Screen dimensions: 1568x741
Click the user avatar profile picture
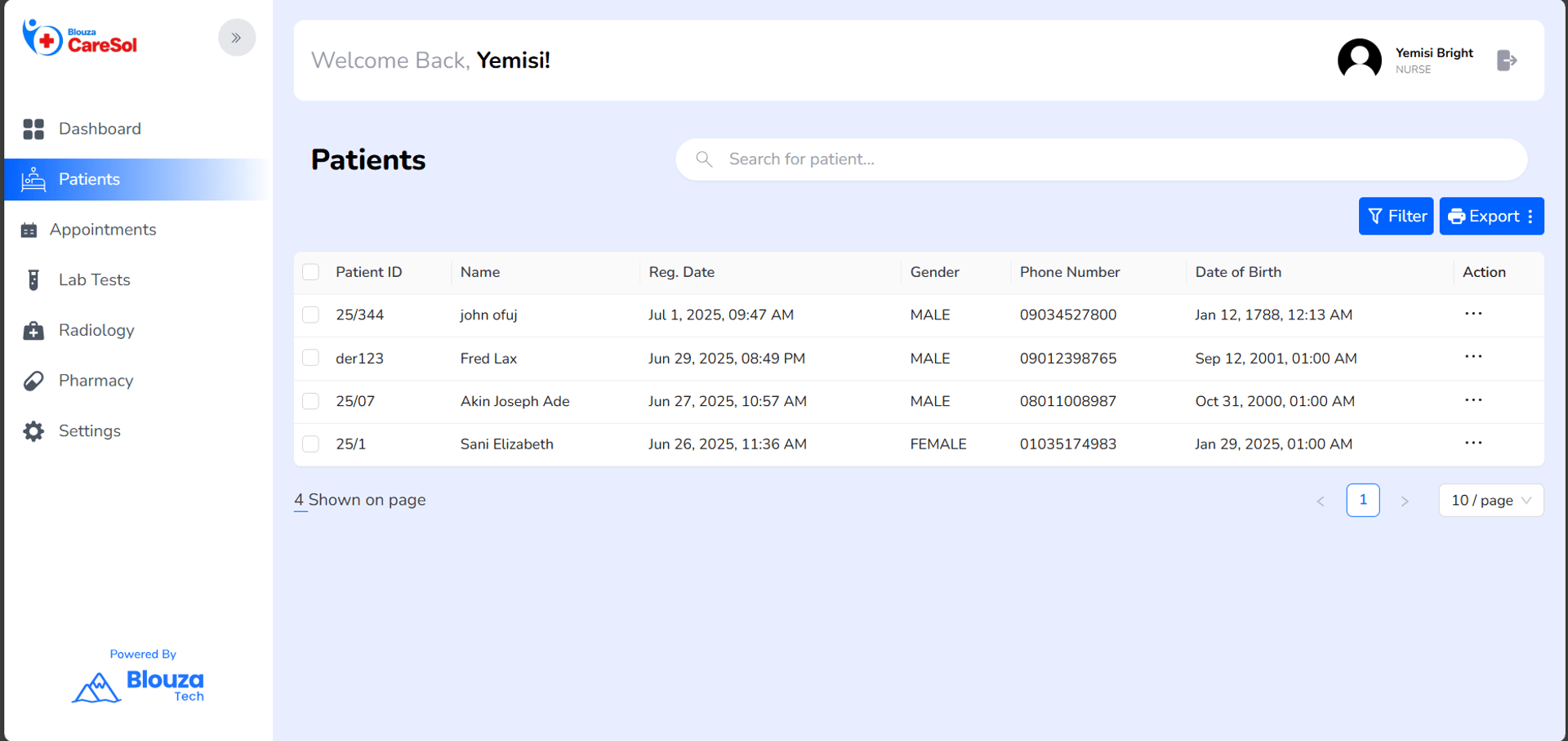point(1359,60)
